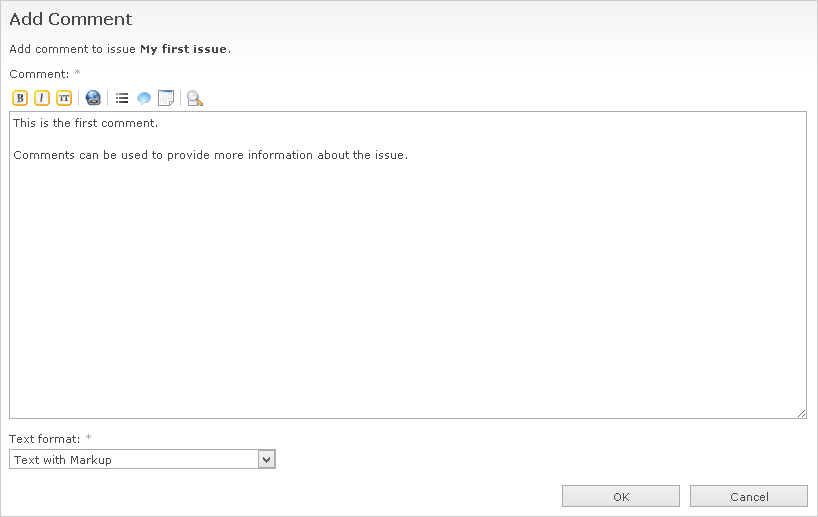Image resolution: width=818 pixels, height=517 pixels.
Task: Click the 'Add Comment' dialog title
Action: [x=71, y=19]
